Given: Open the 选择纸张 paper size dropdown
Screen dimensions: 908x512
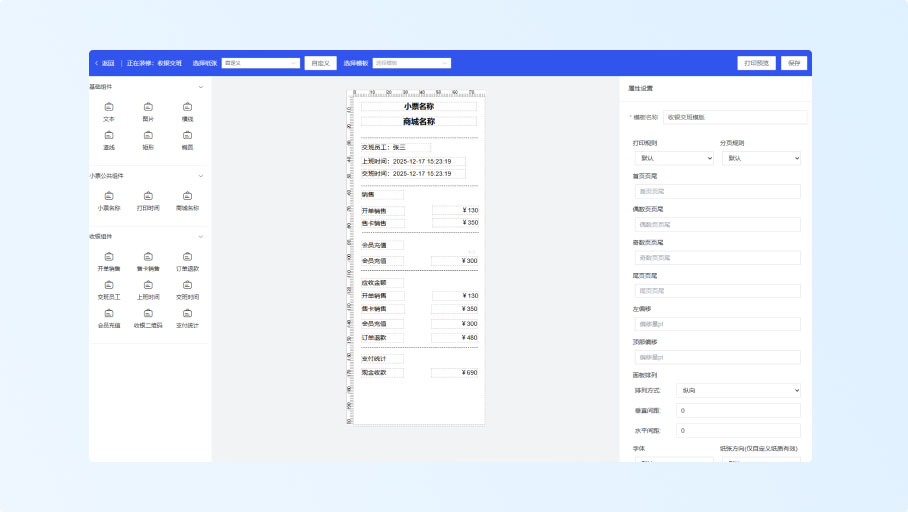Looking at the screenshot, I should click(260, 63).
